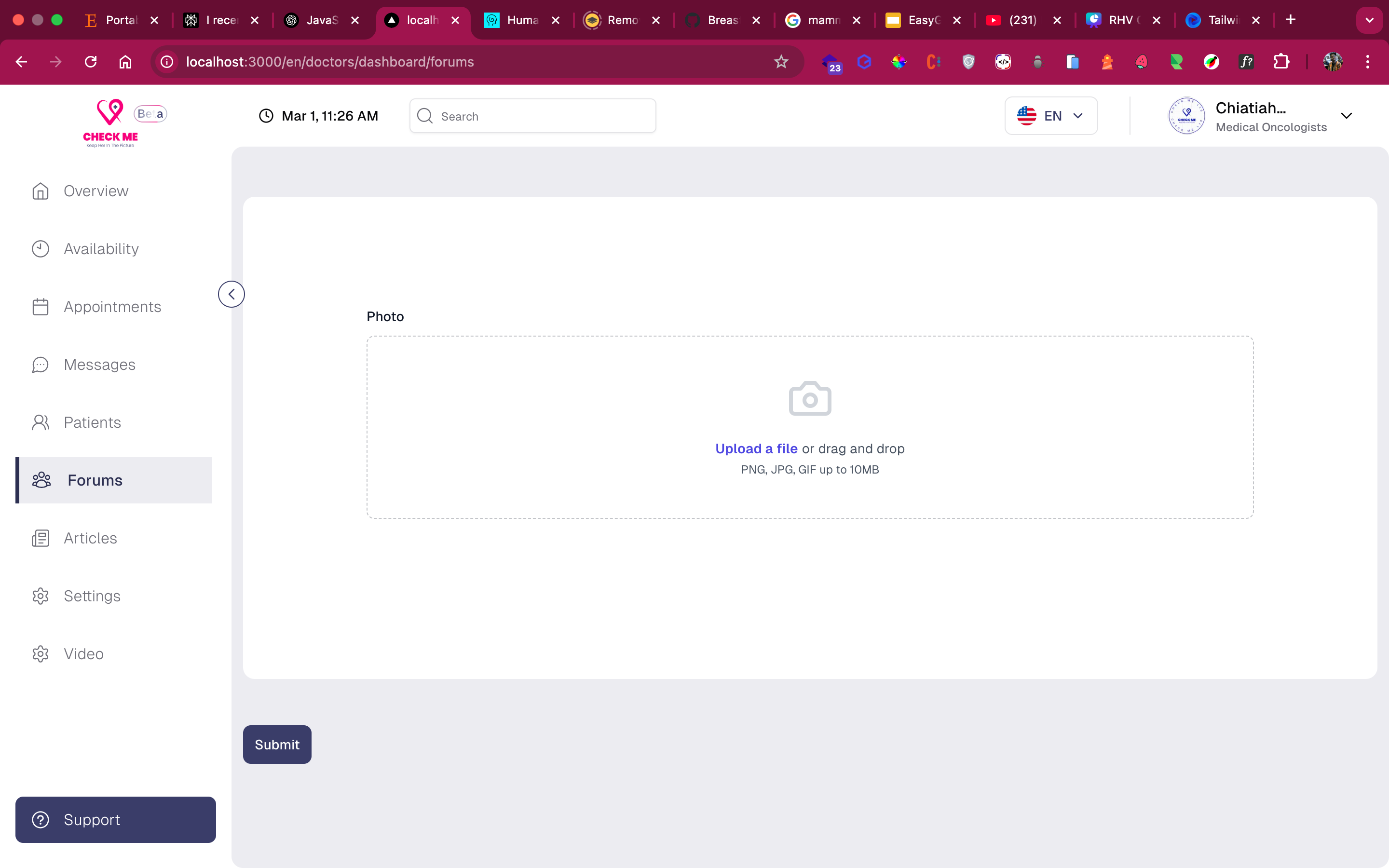
Task: Click the camera icon in upload area
Action: pyautogui.click(x=809, y=398)
